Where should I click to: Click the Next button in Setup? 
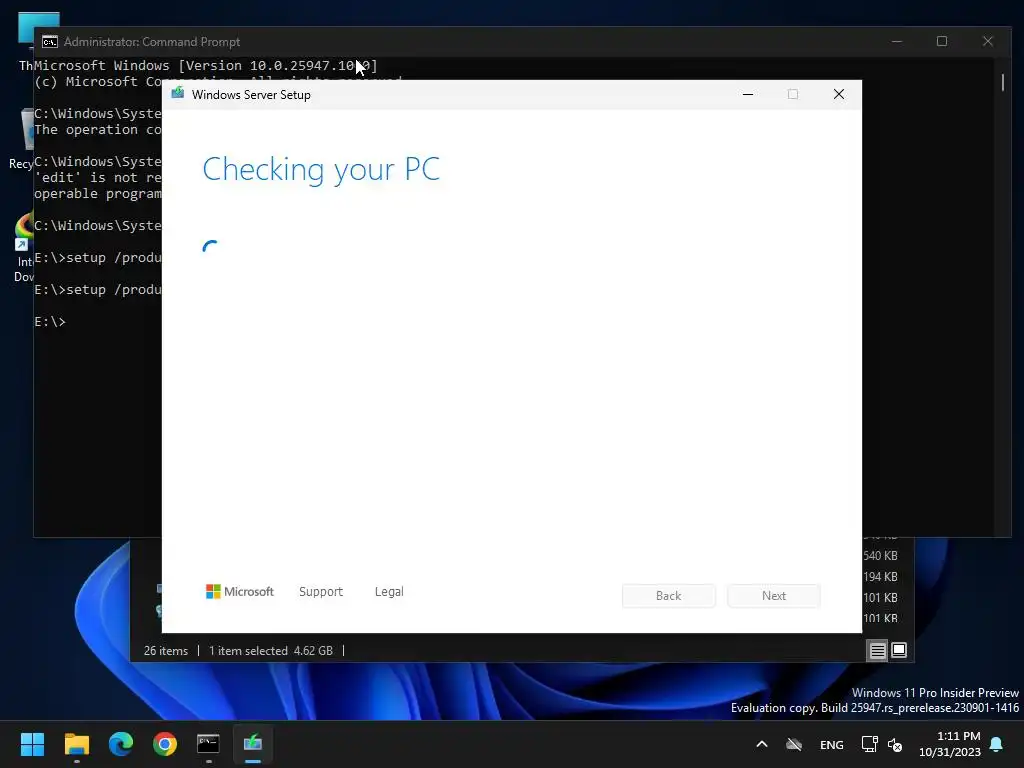click(774, 596)
